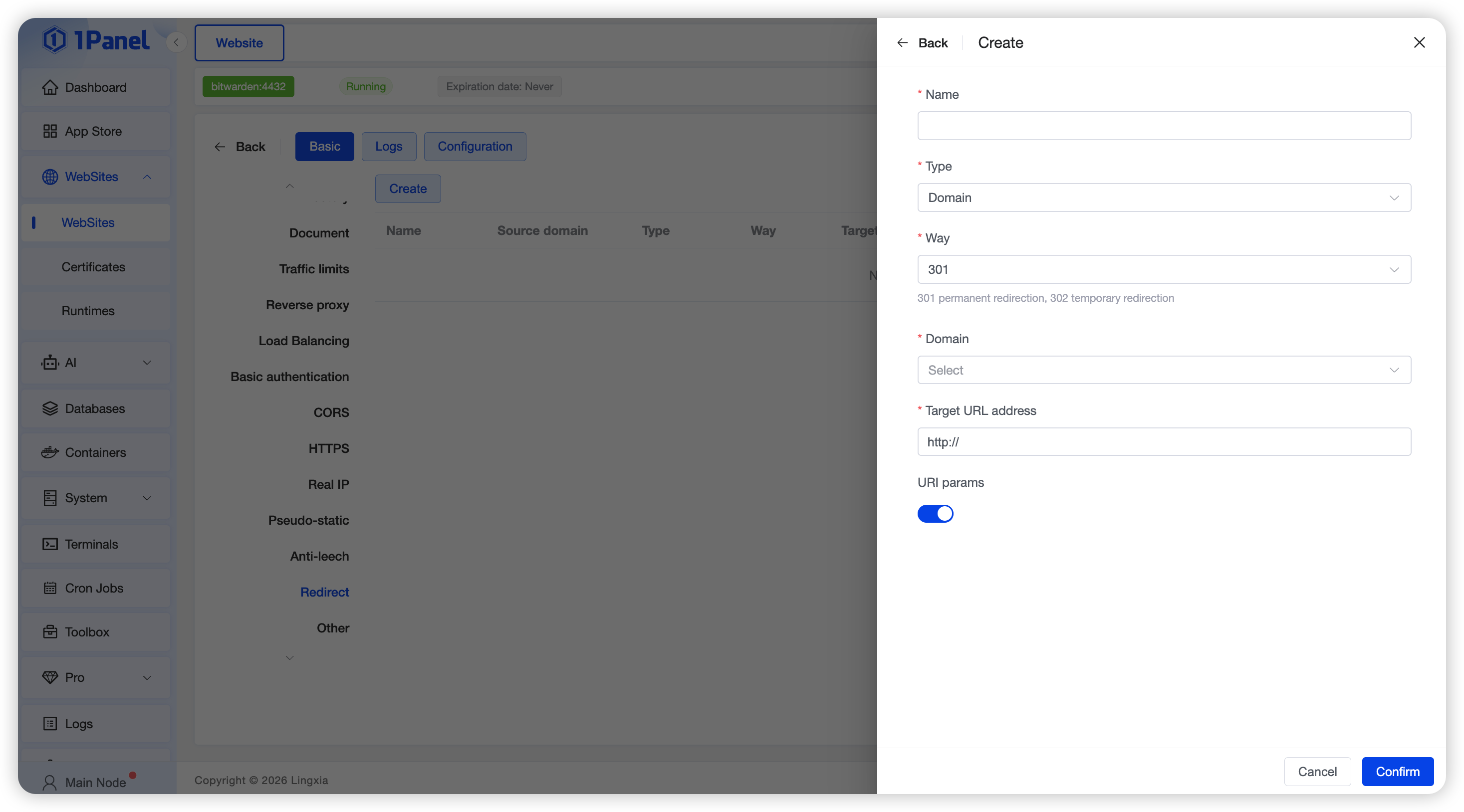The height and width of the screenshot is (812, 1464).
Task: Expand the Way dropdown showing 301
Action: point(1163,269)
